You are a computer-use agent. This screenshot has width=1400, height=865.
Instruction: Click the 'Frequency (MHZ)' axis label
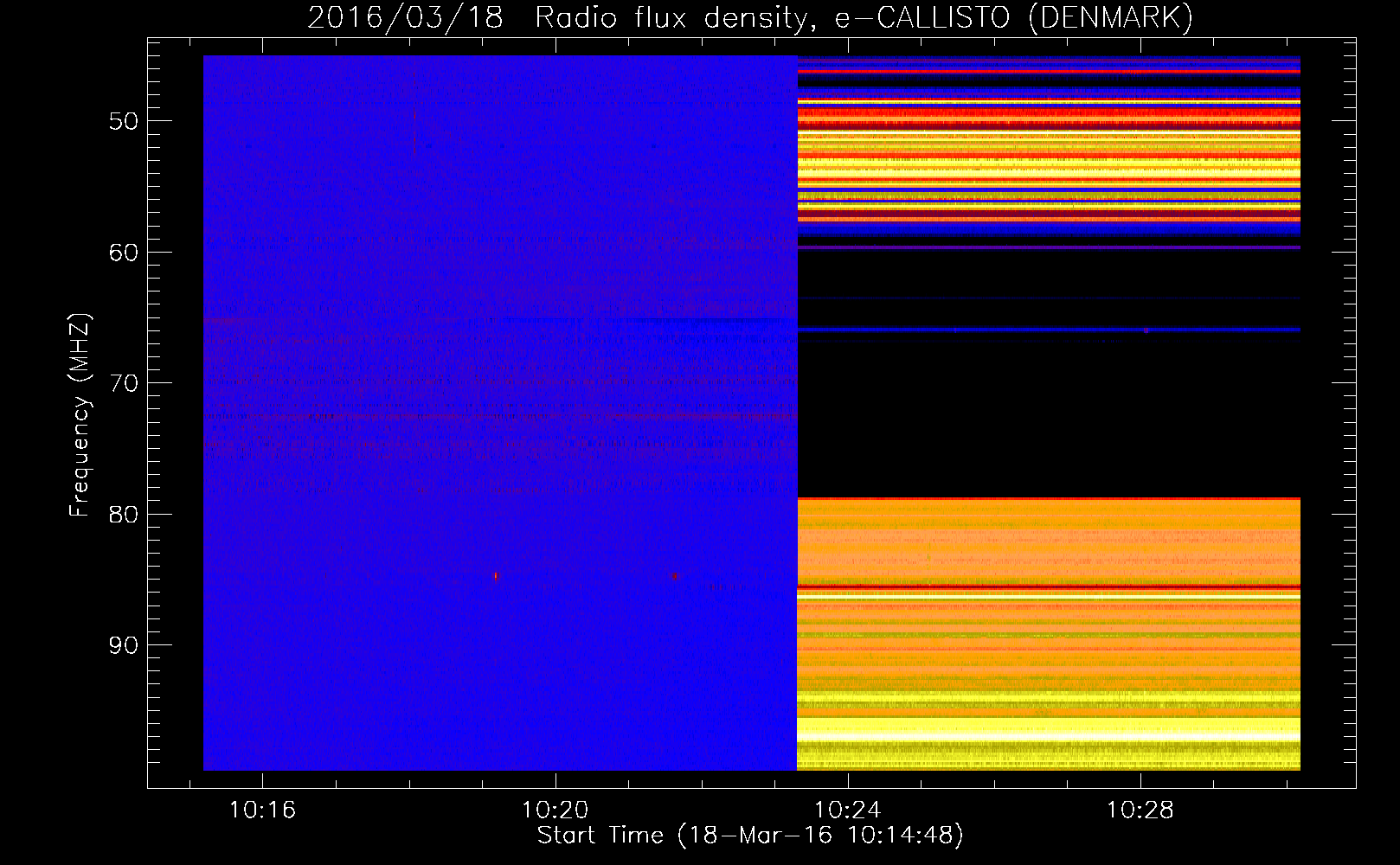click(x=79, y=413)
